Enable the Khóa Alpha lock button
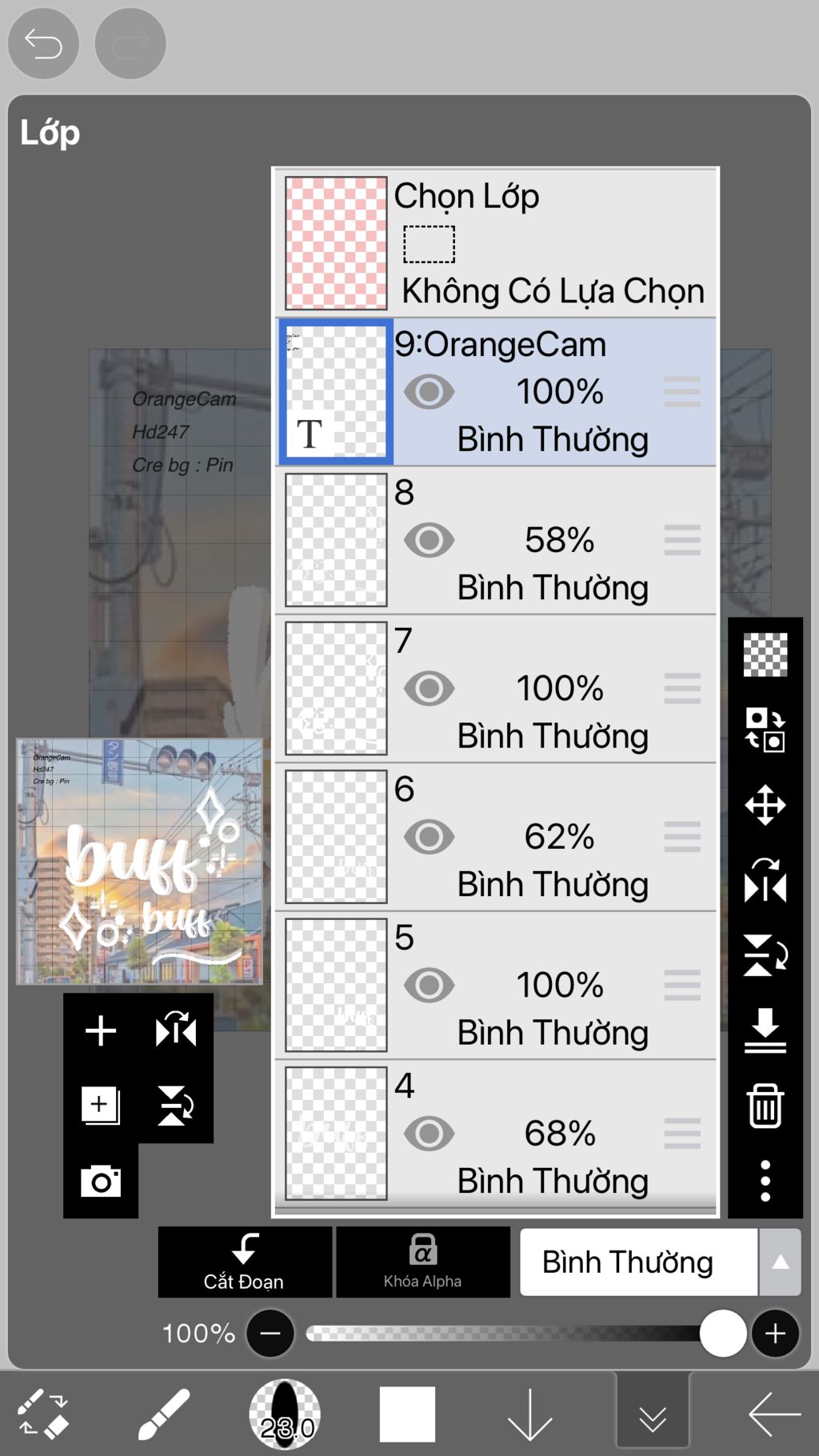This screenshot has width=819, height=1456. point(423,1262)
